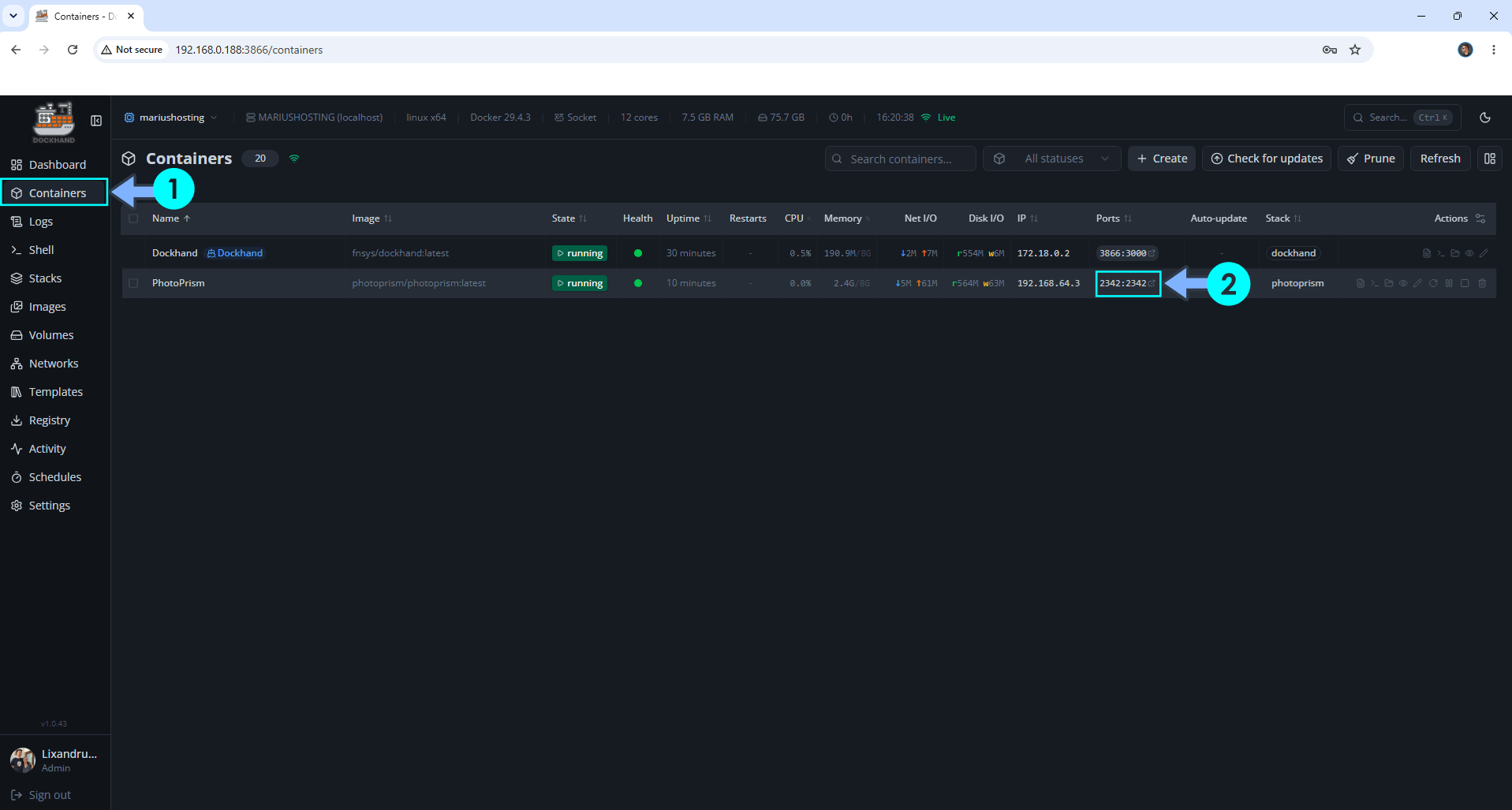Tick the checkbox for the PhotoPrism row

(133, 283)
